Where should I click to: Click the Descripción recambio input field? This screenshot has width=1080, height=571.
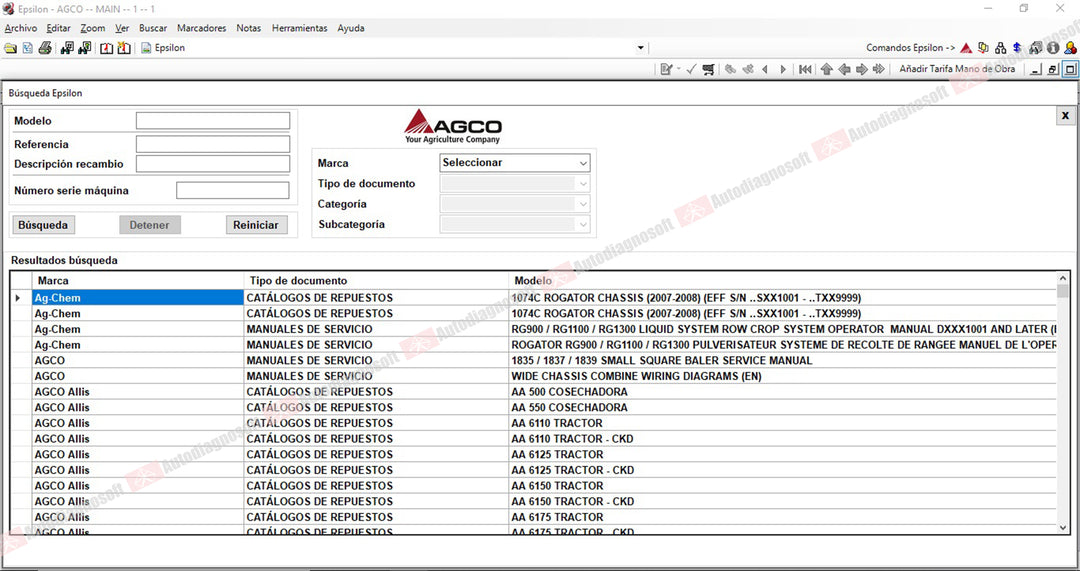(213, 164)
